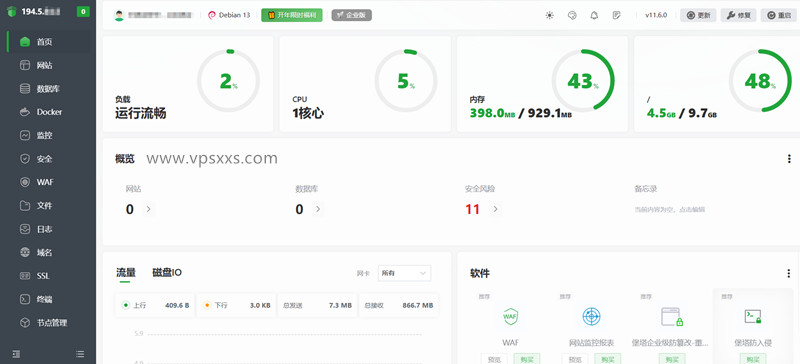Screen dimensions: 800x364
Task: Click the 开年限时福利 promotion button
Action: [x=292, y=15]
